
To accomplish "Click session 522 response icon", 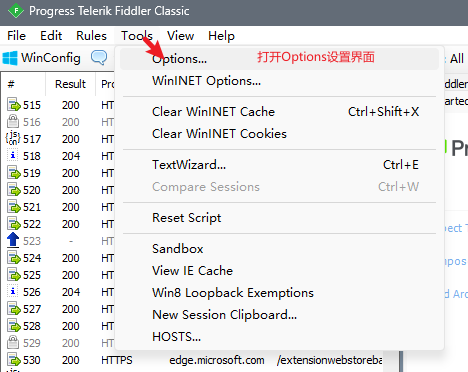I will (x=14, y=223).
